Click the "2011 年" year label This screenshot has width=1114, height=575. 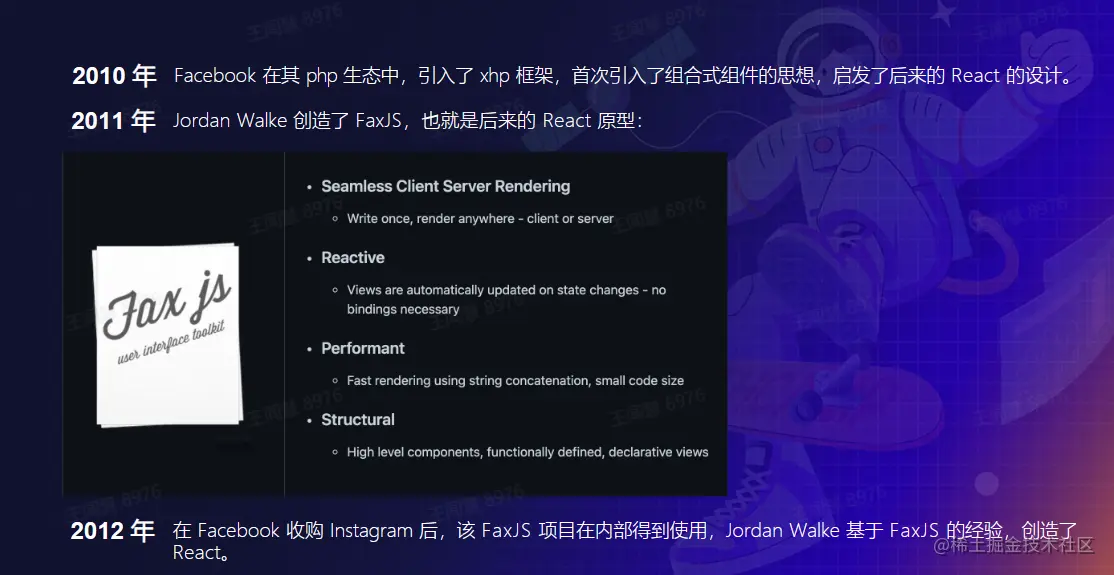point(113,121)
